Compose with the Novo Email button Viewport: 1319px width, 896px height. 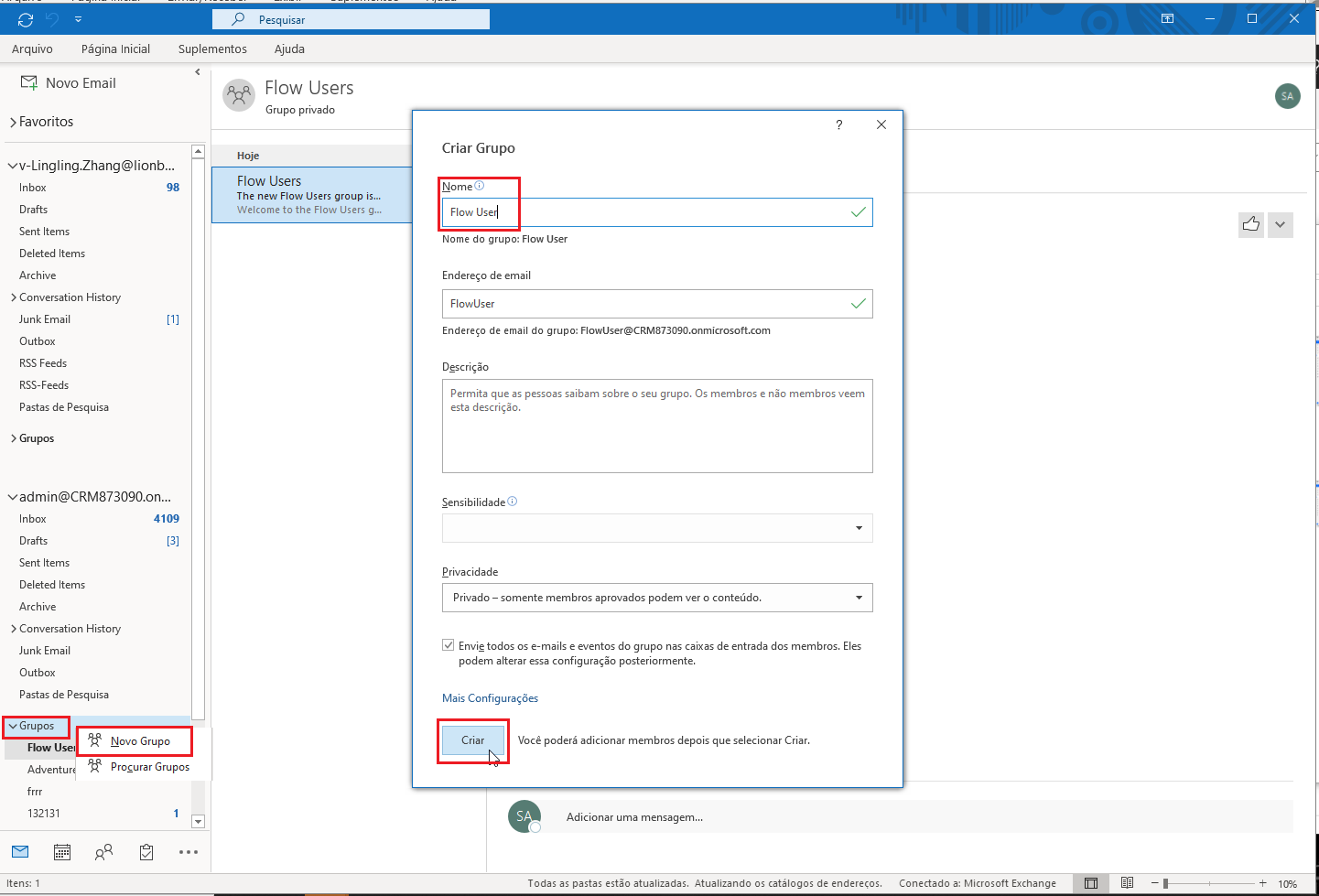click(x=69, y=82)
